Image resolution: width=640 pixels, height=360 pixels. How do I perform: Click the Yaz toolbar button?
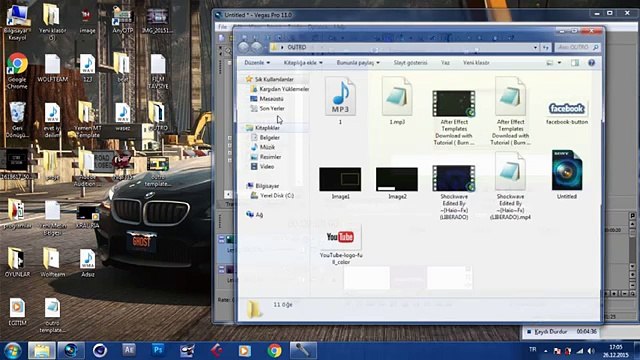tap(445, 63)
